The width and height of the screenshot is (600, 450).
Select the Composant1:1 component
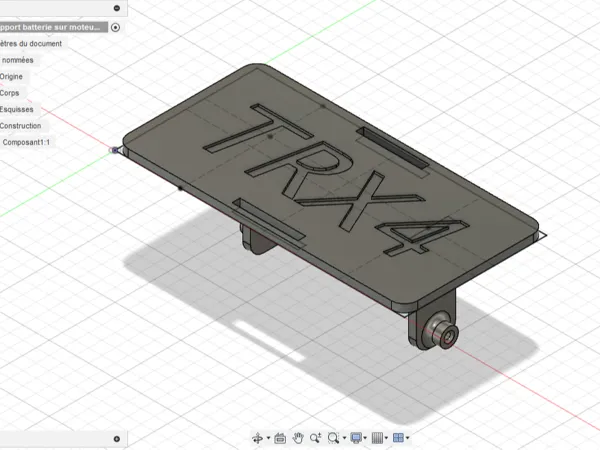[x=26, y=142]
